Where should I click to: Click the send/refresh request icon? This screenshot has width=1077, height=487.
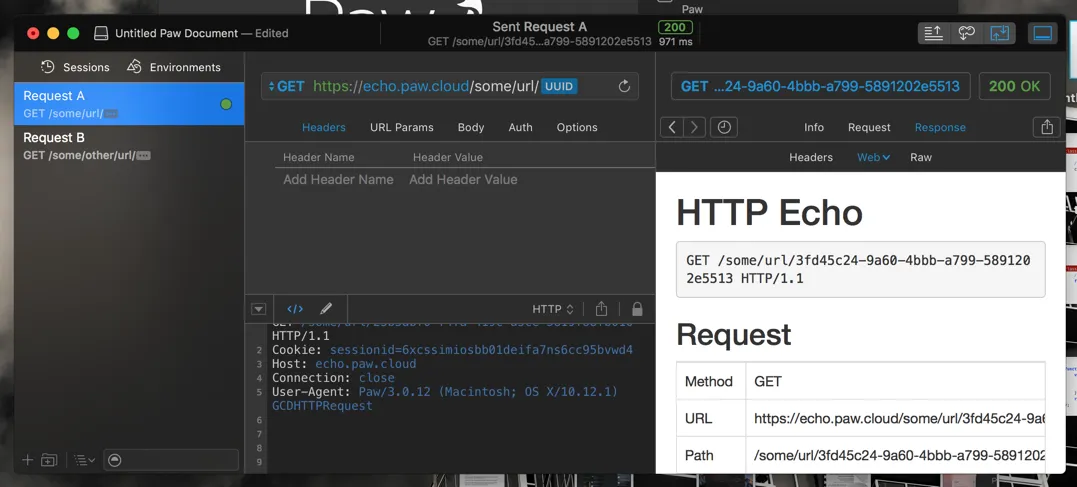tap(624, 87)
